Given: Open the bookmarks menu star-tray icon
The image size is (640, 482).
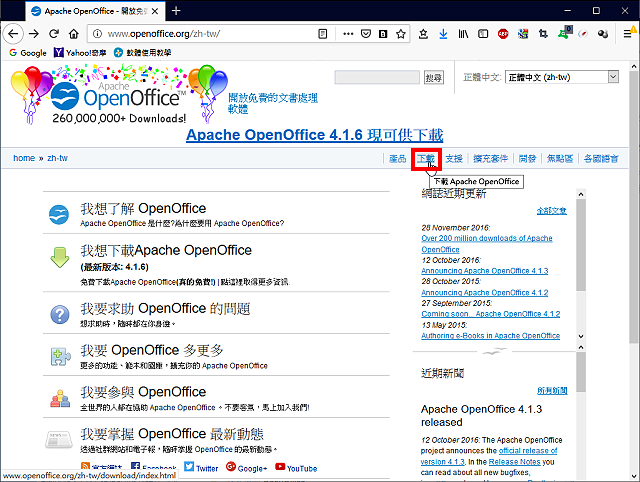Looking at the screenshot, I should pyautogui.click(x=423, y=34).
